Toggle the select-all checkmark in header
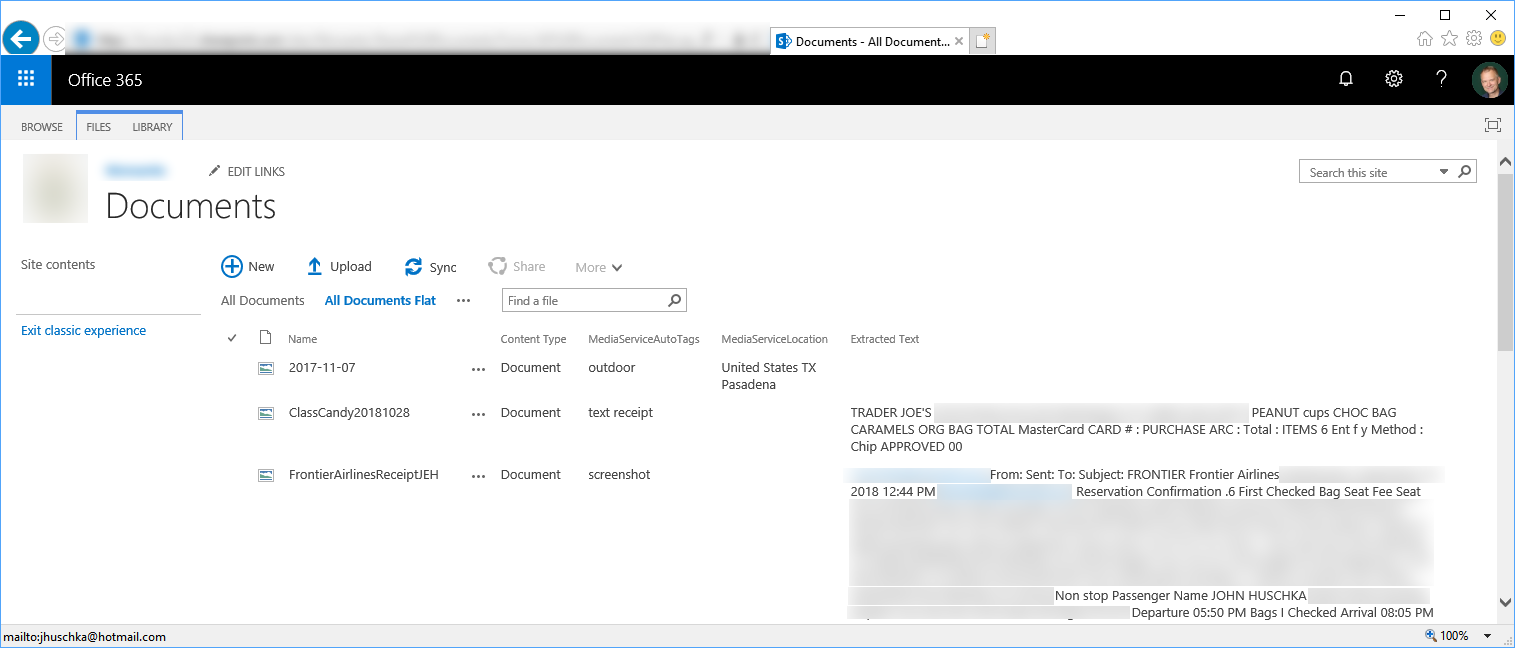The image size is (1515, 648). pyautogui.click(x=232, y=338)
